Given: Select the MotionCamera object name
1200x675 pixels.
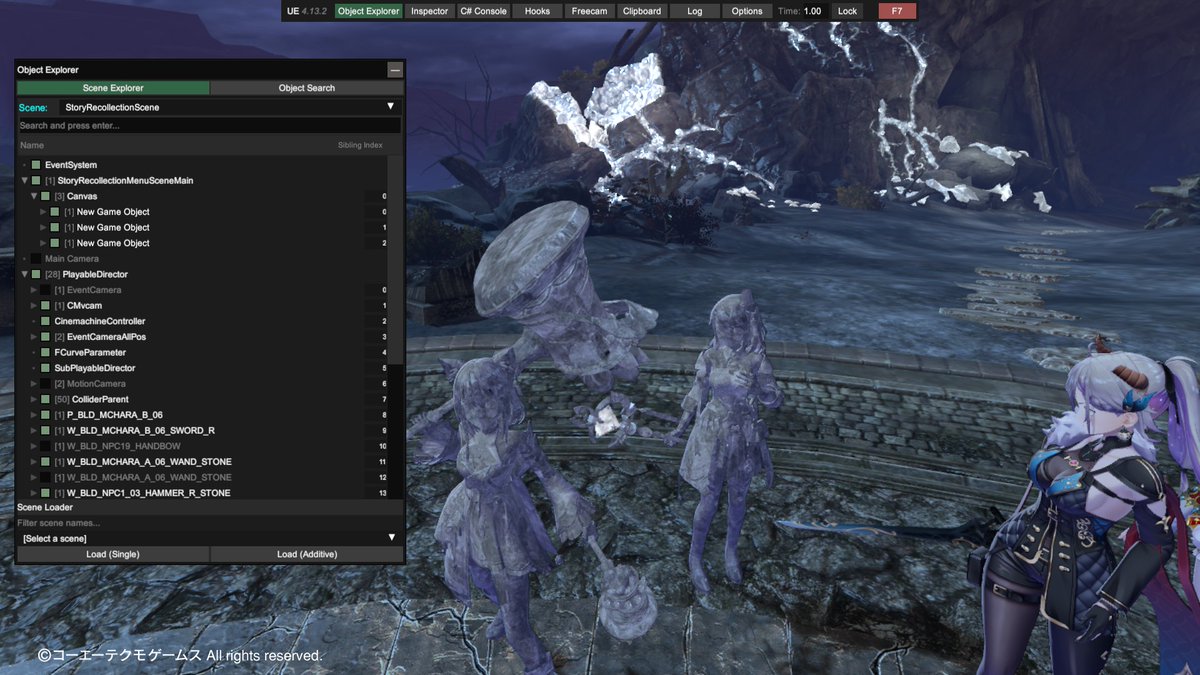Looking at the screenshot, I should 96,384.
